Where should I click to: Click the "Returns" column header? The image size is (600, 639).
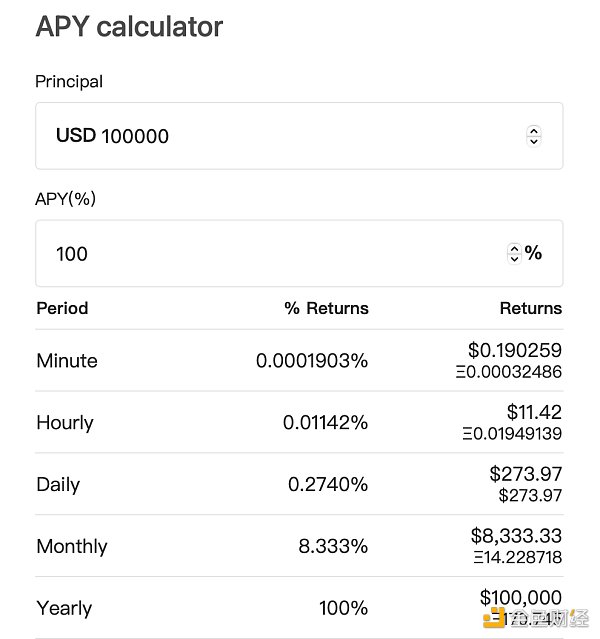[530, 308]
